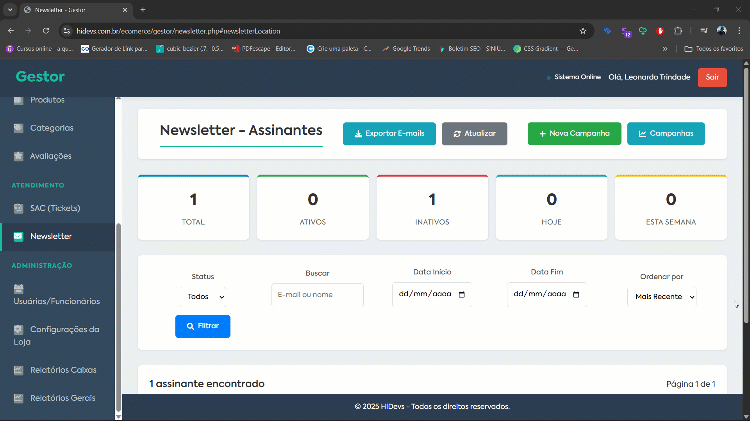The height and width of the screenshot is (421, 750).
Task: Open Relatórios Gerais in the sidebar
Action: pos(57,398)
